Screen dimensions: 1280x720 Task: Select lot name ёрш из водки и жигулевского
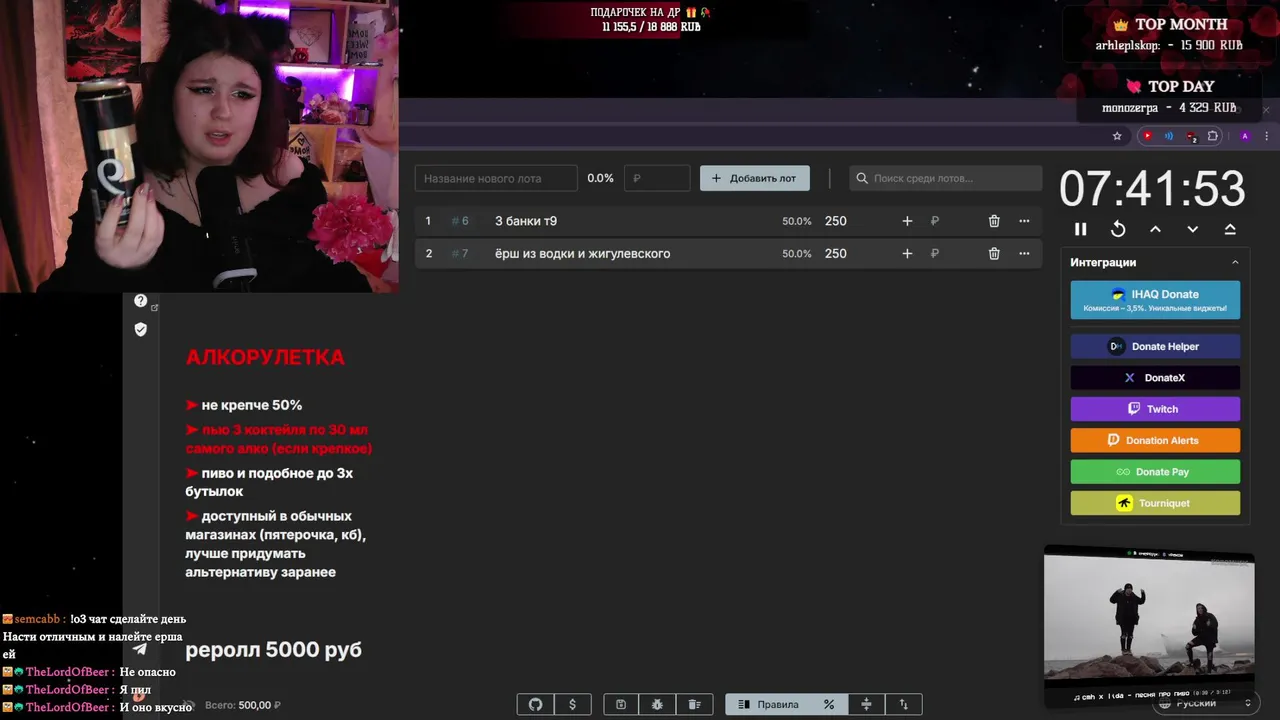coord(583,254)
